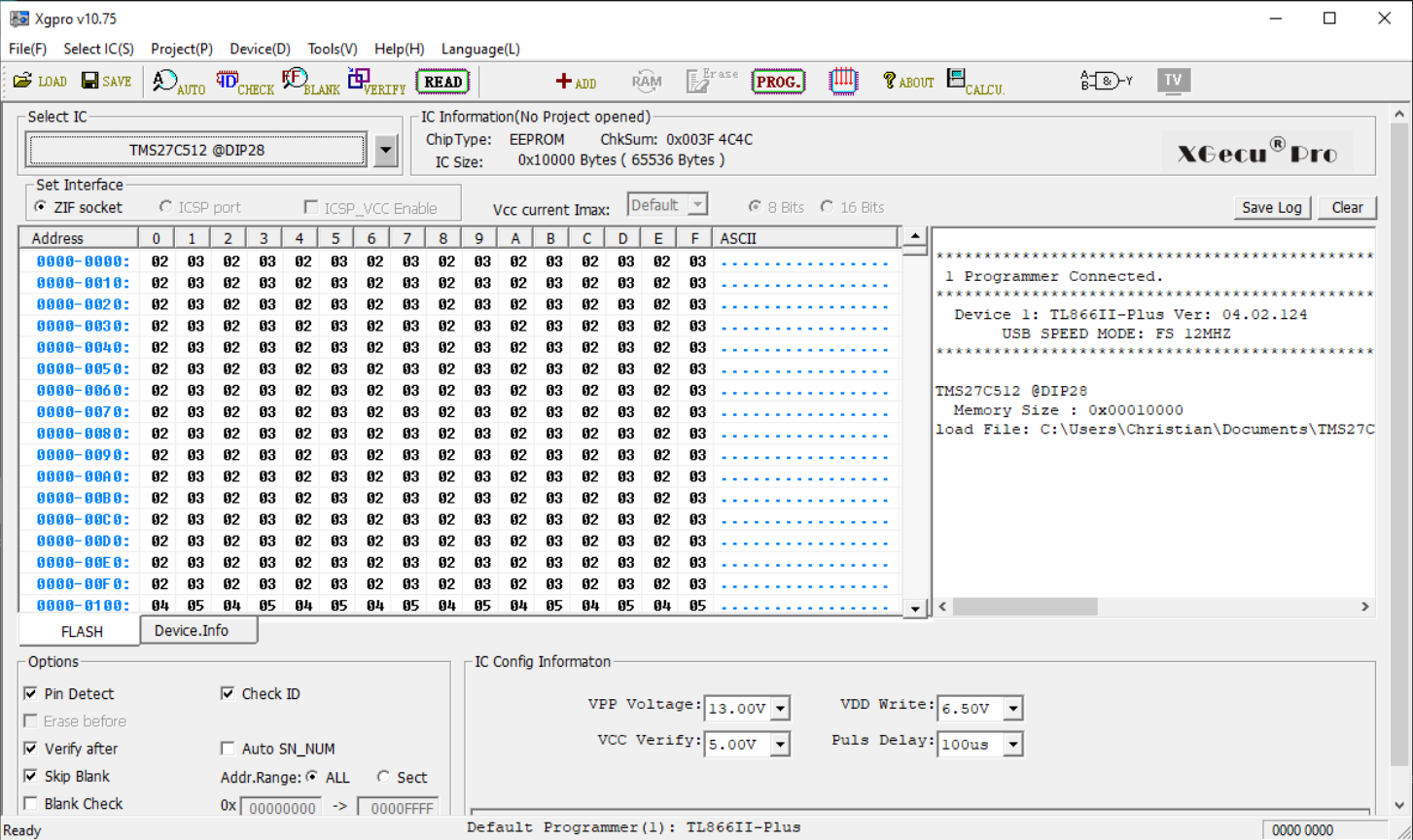
Task: Click the Save Log button
Action: click(x=1271, y=207)
